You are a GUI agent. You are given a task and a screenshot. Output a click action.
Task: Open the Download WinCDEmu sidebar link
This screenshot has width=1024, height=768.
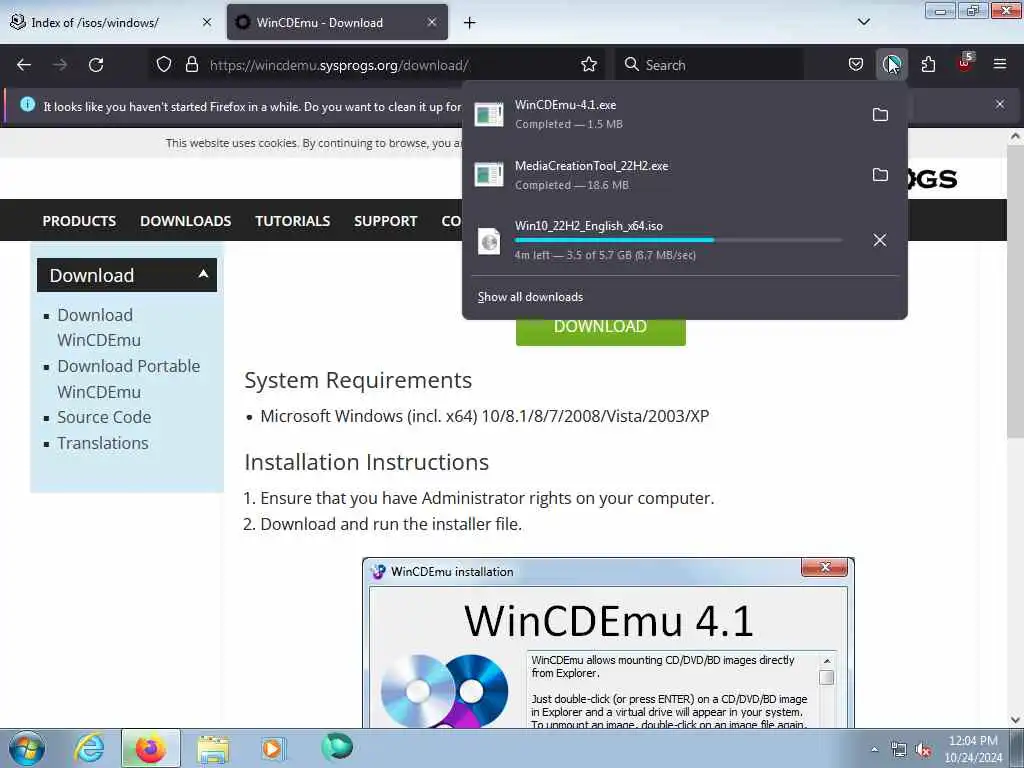(99, 327)
